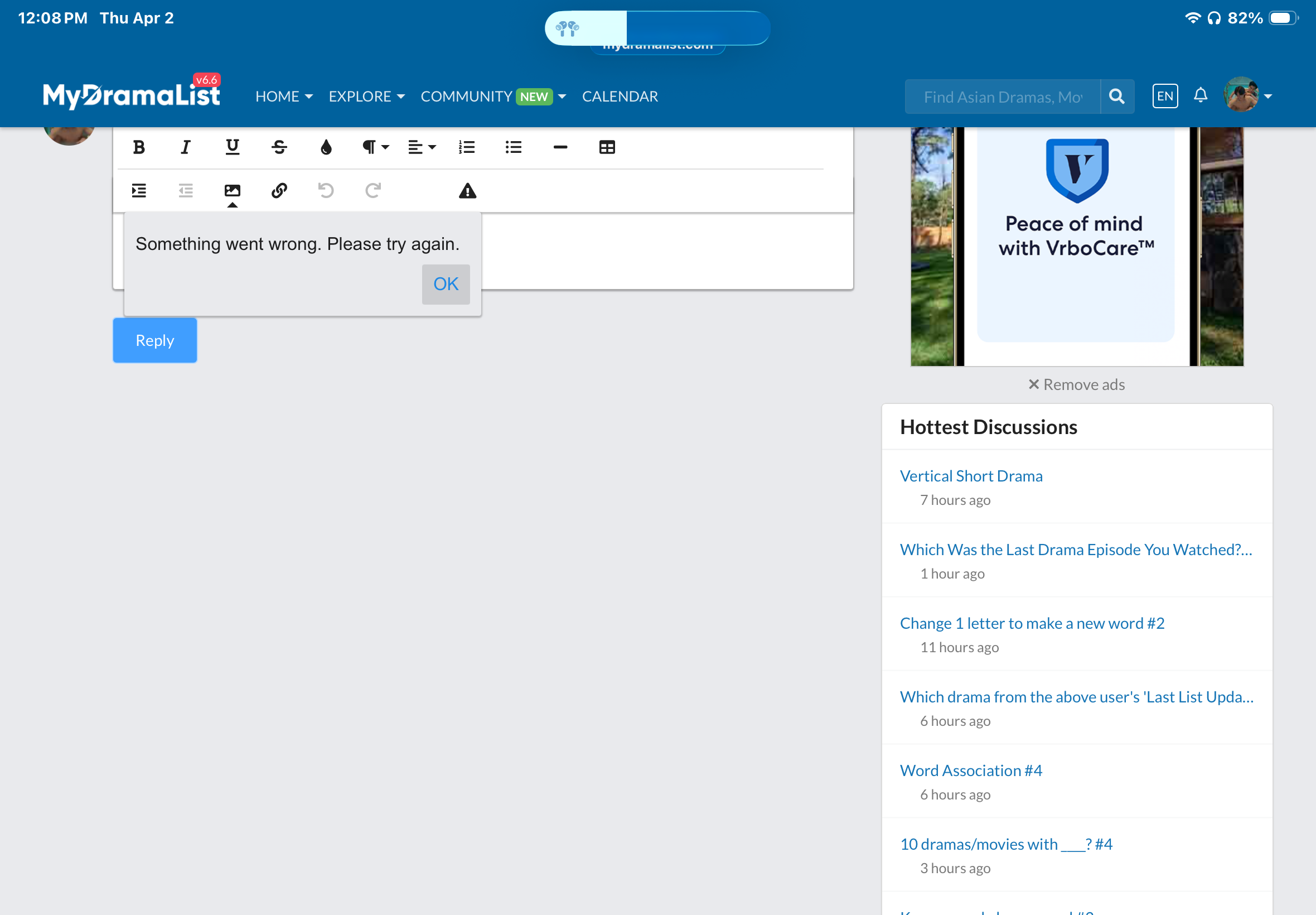Viewport: 1316px width, 915px height.
Task: Increase indent of the paragraph
Action: coord(139,190)
